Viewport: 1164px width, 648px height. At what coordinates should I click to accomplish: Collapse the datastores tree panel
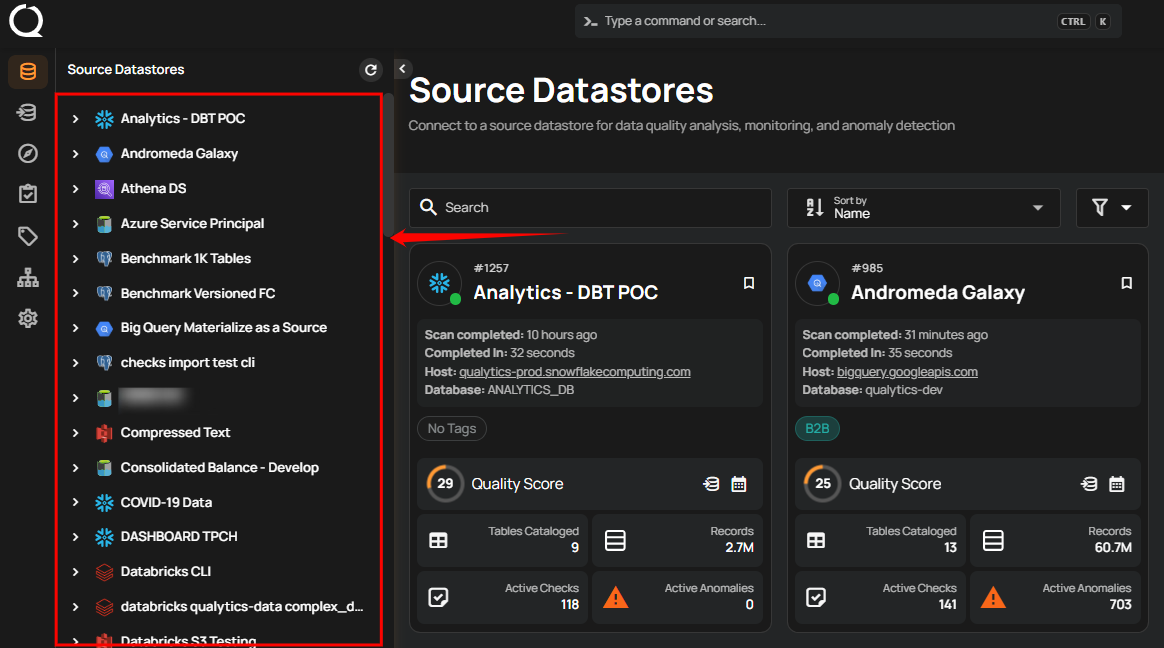tap(402, 69)
